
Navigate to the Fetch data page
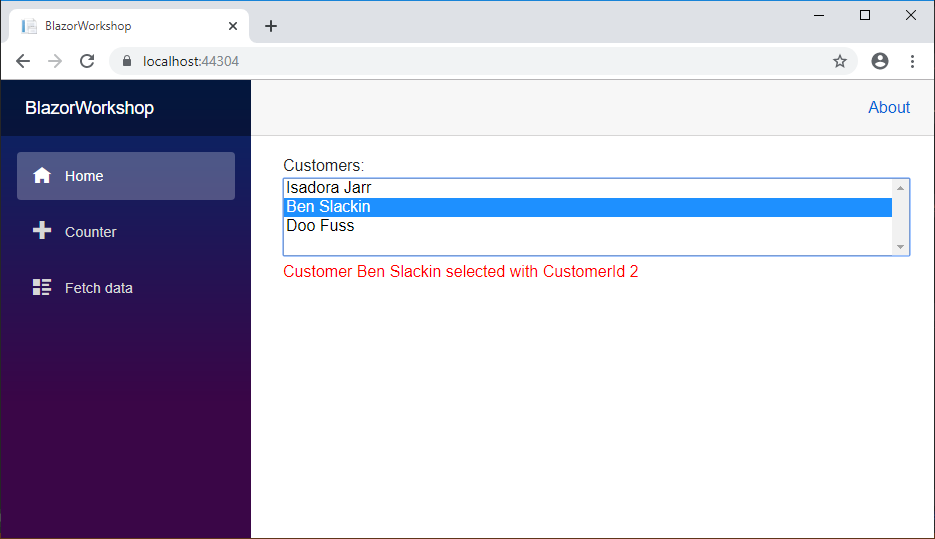[x=126, y=287]
